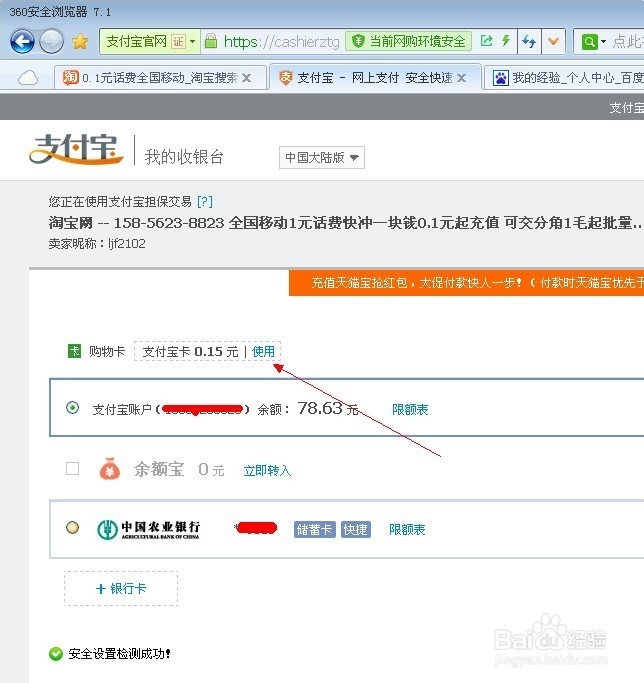Click the green check 安全设置检测成功 icon

56,654
